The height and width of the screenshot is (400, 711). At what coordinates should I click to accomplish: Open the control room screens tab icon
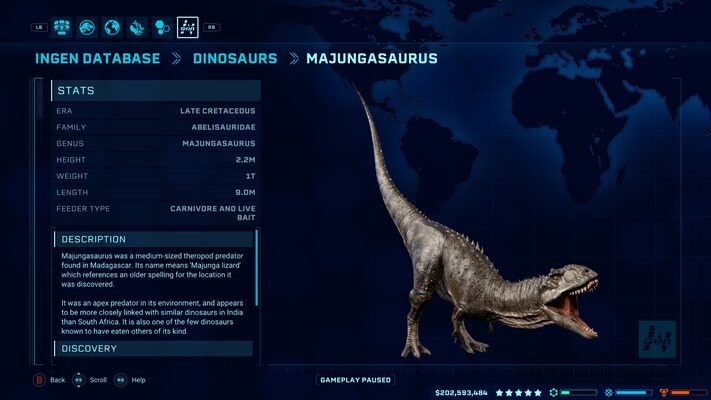[62, 27]
